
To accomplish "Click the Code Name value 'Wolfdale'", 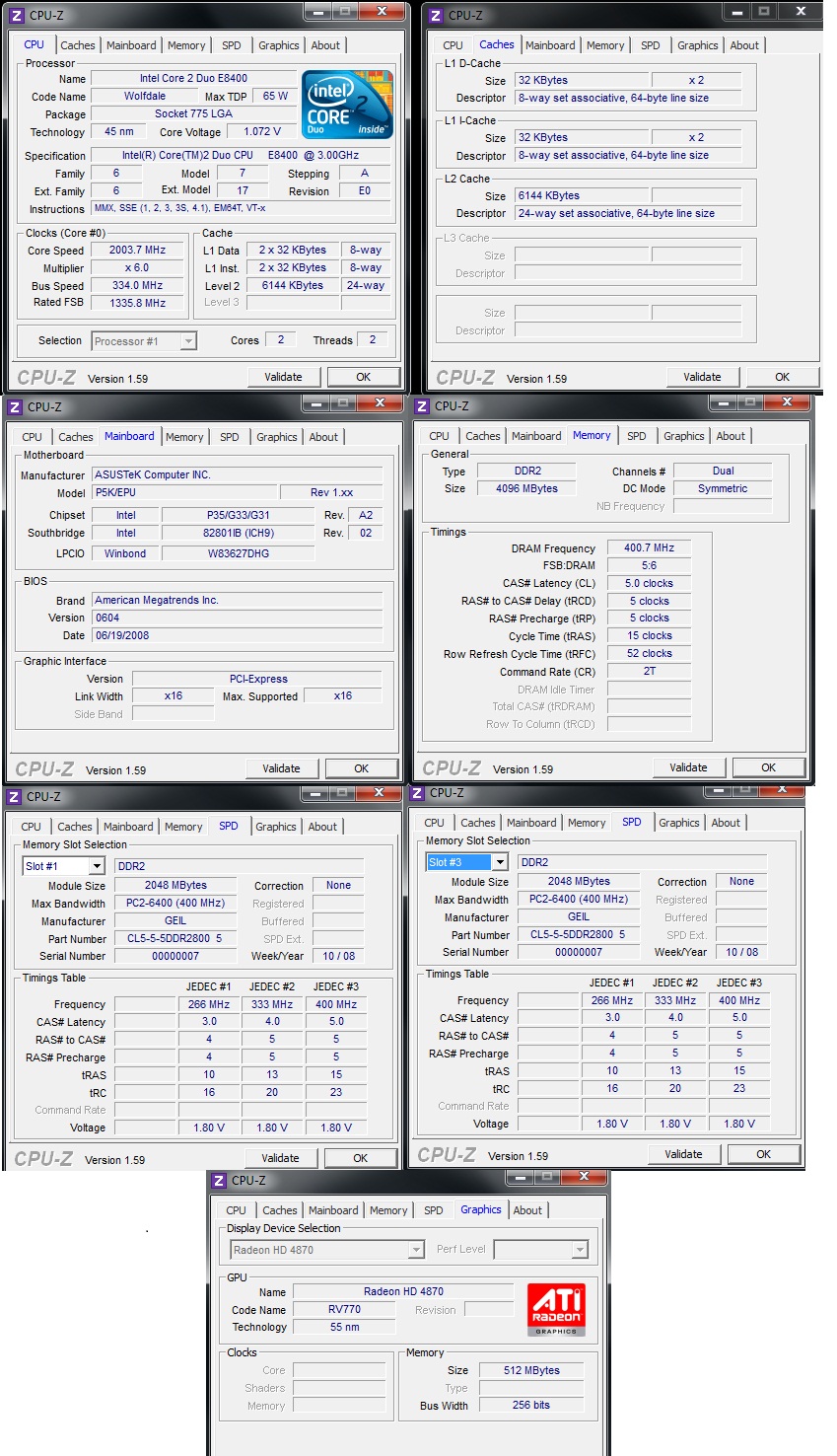I will [x=145, y=96].
